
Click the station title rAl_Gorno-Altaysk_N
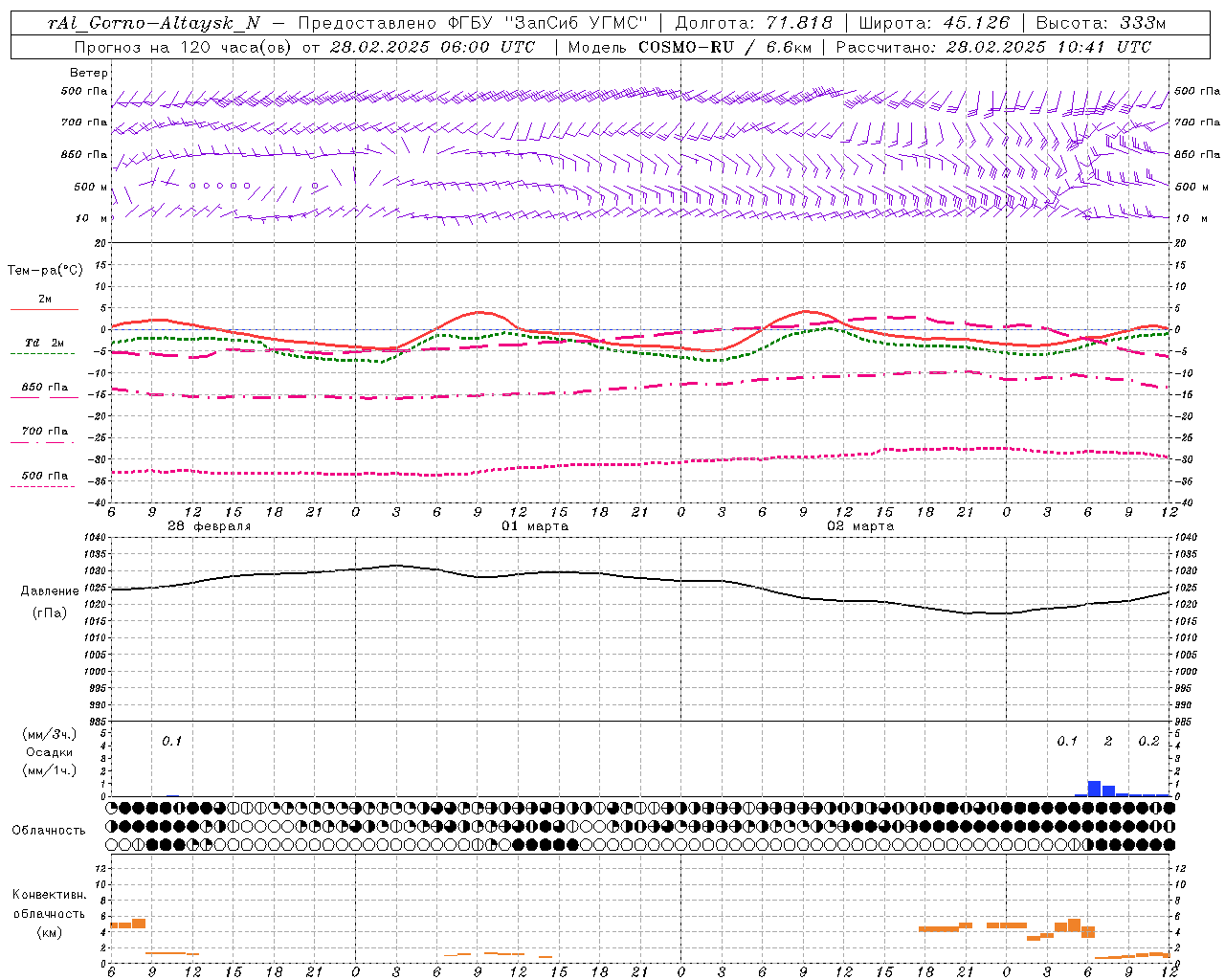(155, 23)
